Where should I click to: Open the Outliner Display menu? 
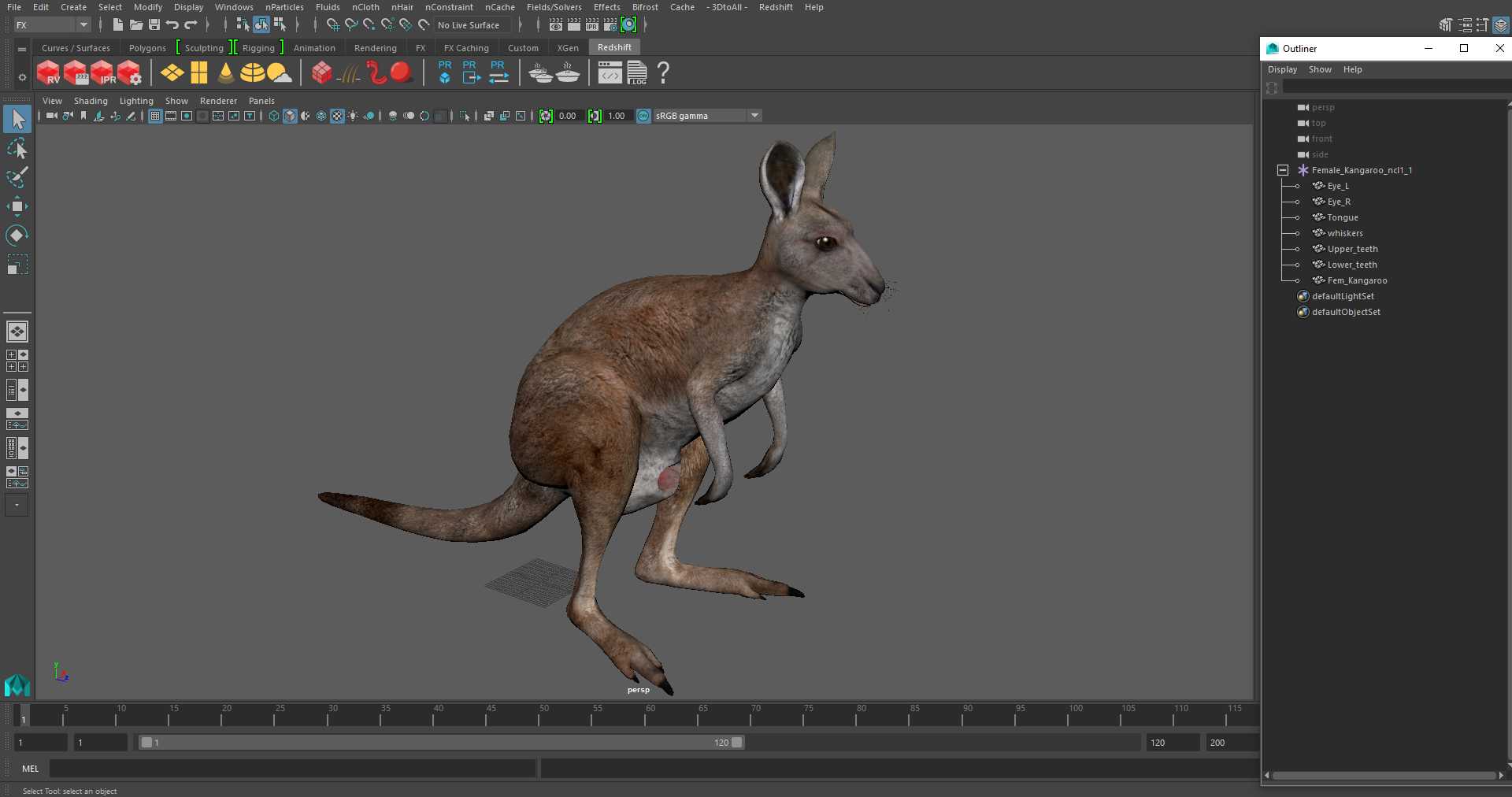[x=1282, y=69]
